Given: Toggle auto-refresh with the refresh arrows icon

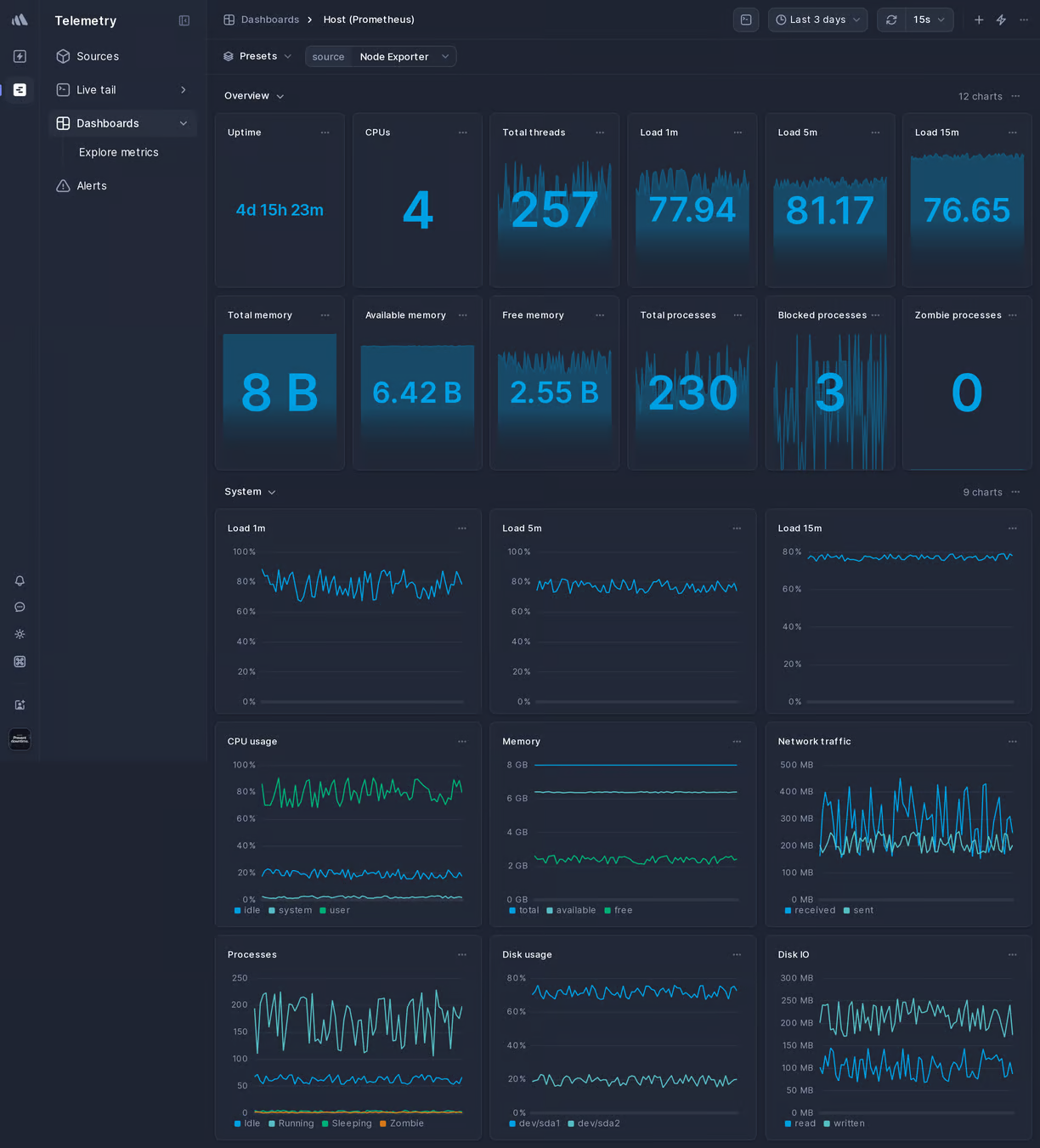Looking at the screenshot, I should click(x=890, y=20).
